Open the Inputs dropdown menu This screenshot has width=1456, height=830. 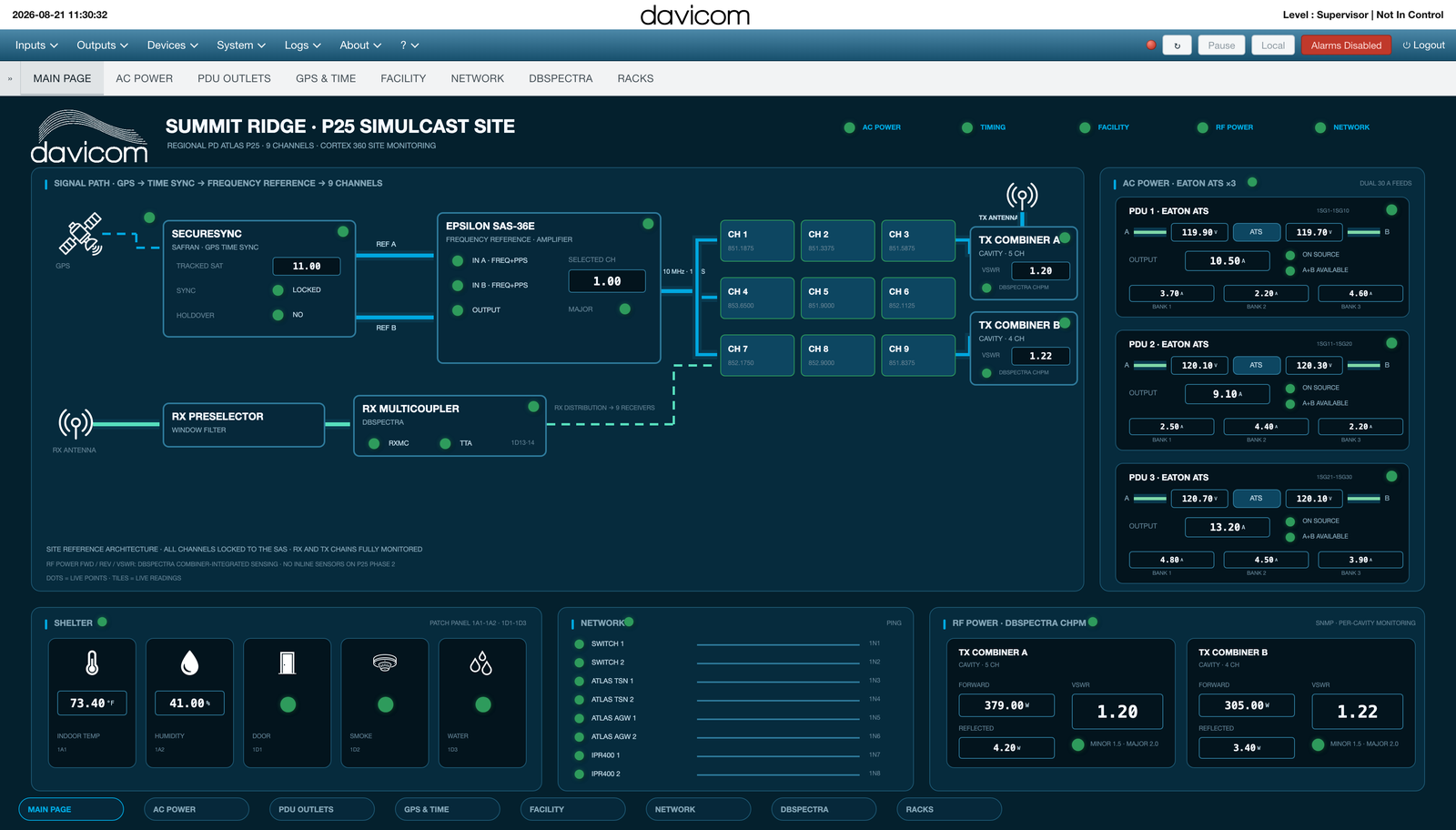(x=36, y=46)
